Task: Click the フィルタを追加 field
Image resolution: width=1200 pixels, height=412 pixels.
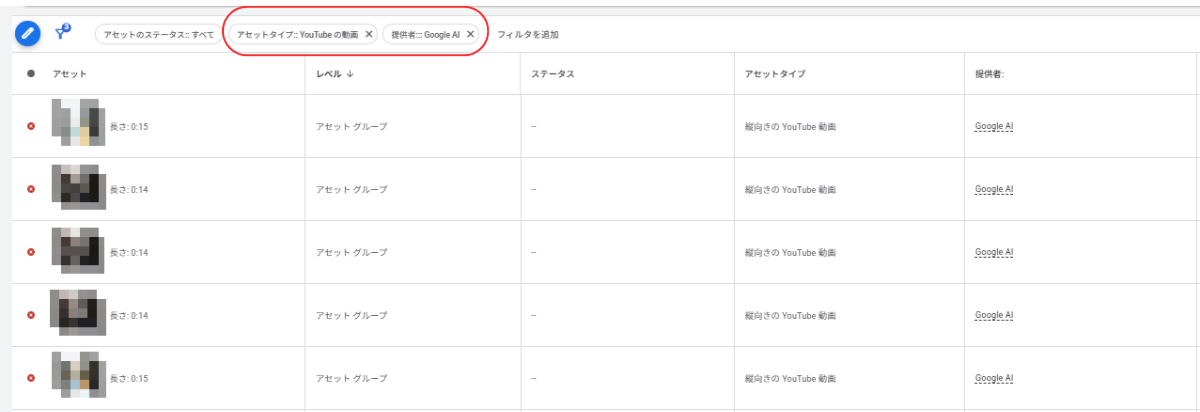Action: (528, 35)
